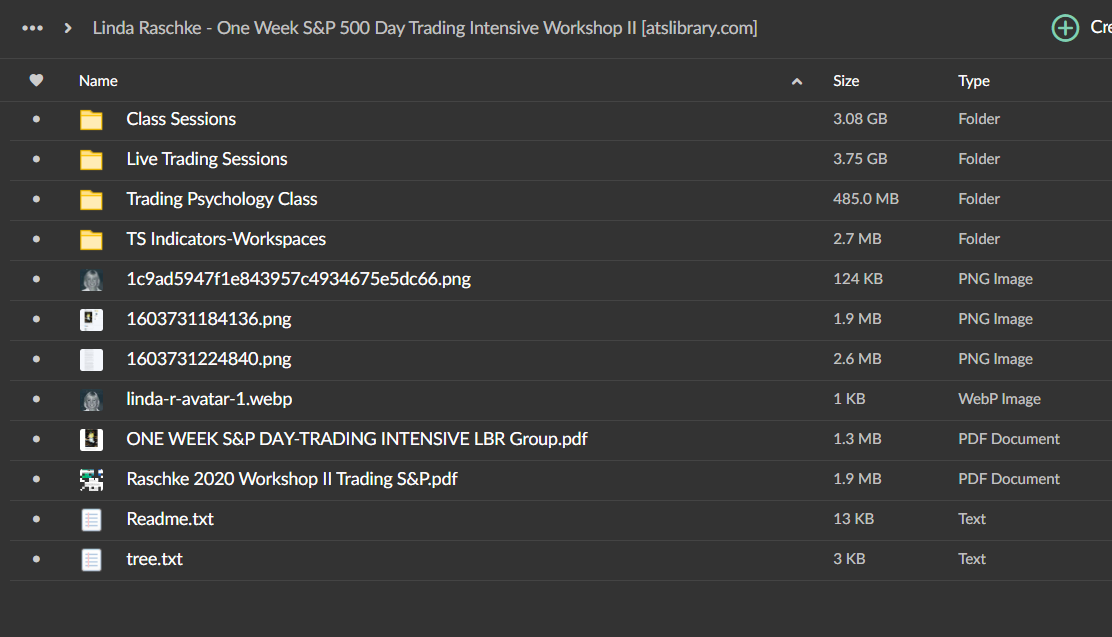Viewport: 1112px width, 637px height.
Task: Click the image icon for 1603731184136.png
Action: pyautogui.click(x=91, y=319)
